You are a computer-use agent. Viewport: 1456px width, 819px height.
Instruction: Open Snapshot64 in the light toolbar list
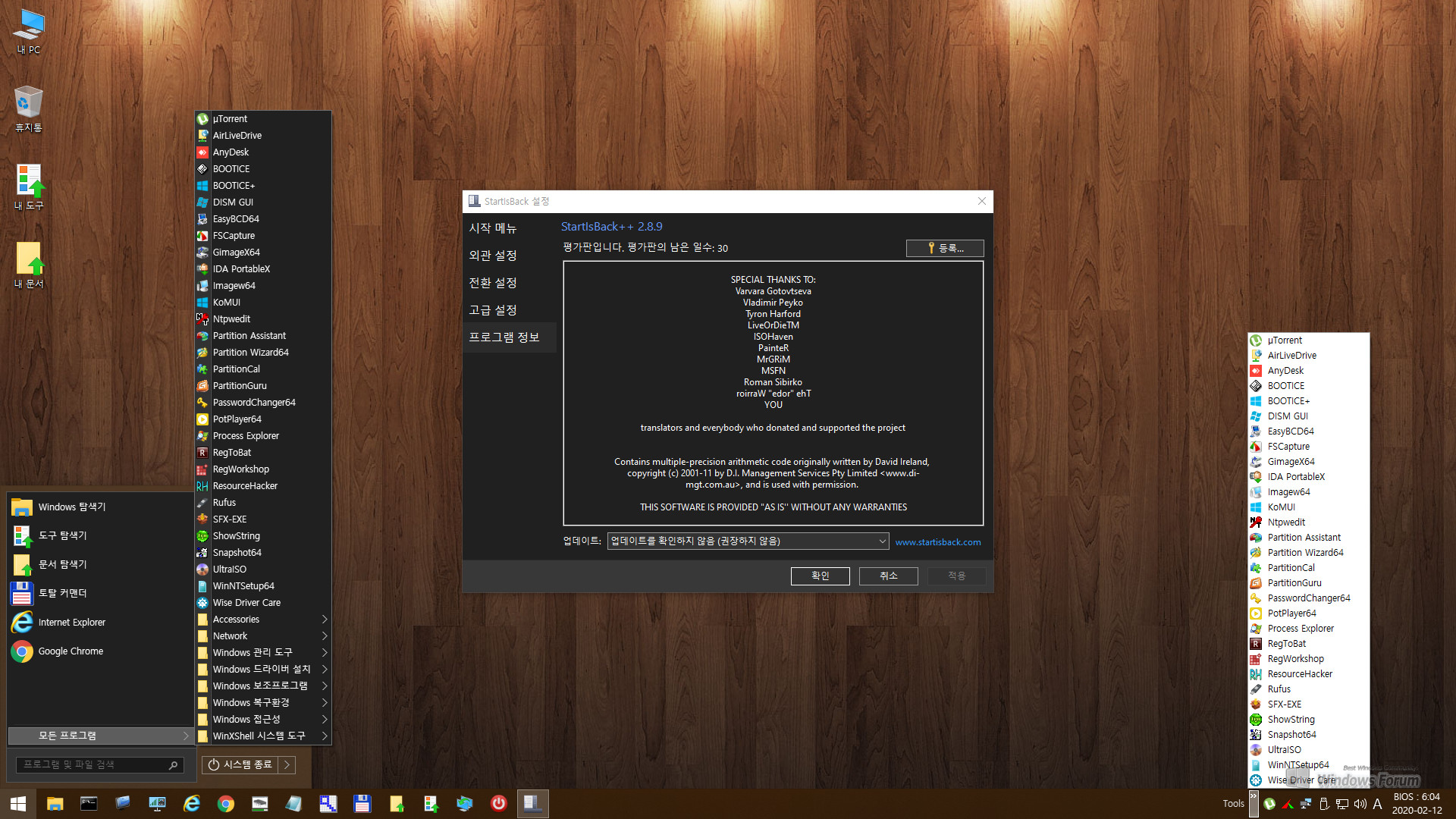[x=1309, y=735]
